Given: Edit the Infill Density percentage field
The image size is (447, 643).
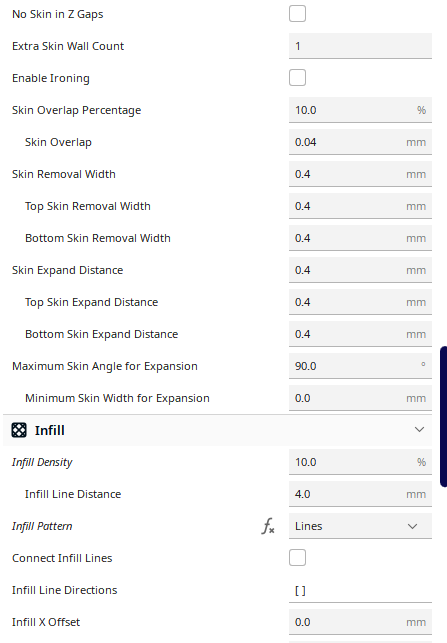Looking at the screenshot, I should (x=360, y=462).
